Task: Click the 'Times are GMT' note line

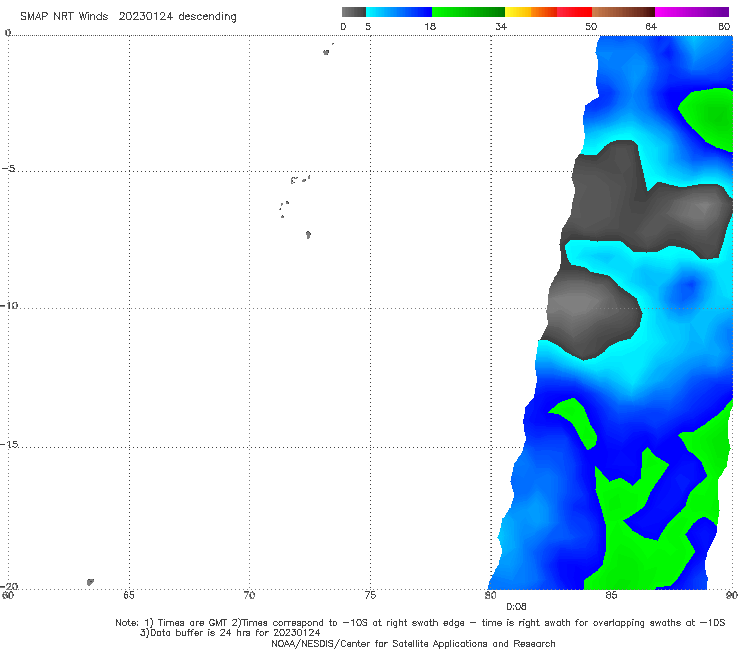Action: click(420, 623)
